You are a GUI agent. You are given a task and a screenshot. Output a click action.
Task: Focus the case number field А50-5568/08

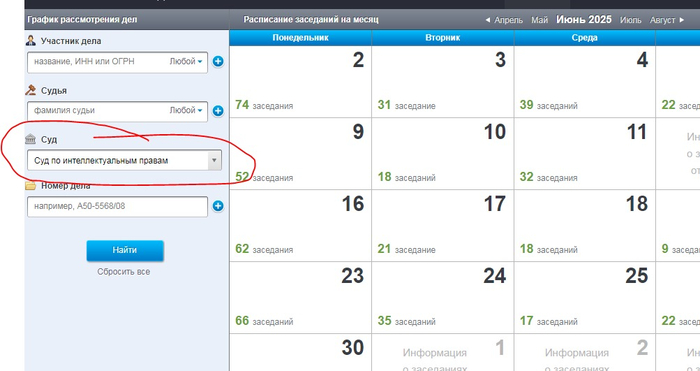117,206
